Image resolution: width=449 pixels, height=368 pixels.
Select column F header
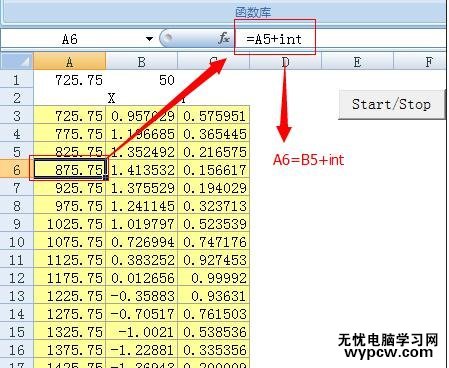point(420,61)
